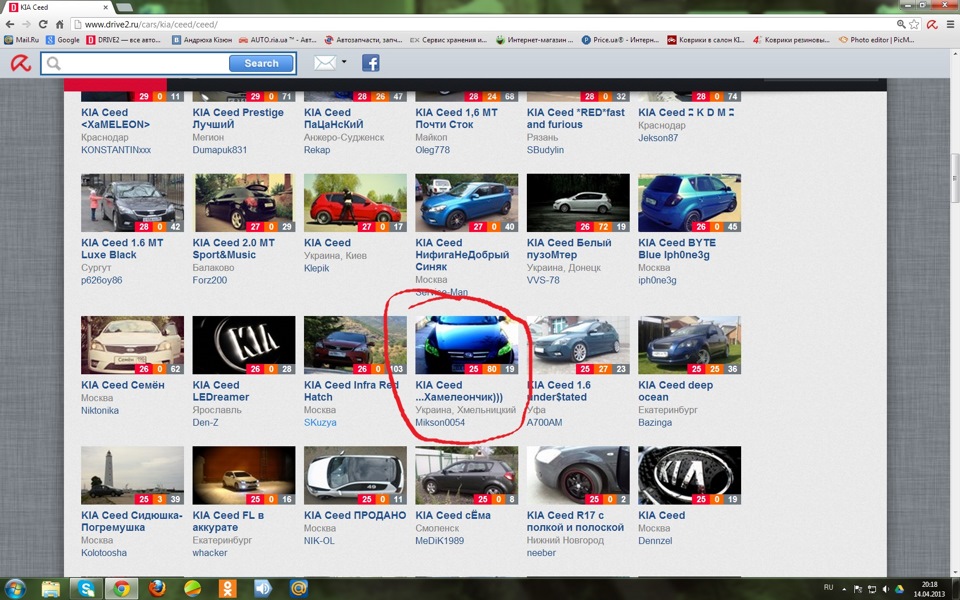Viewport: 960px width, 600px height.
Task: Open KIA Ceed Сидюшка-Погремушка link
Action: click(132, 521)
